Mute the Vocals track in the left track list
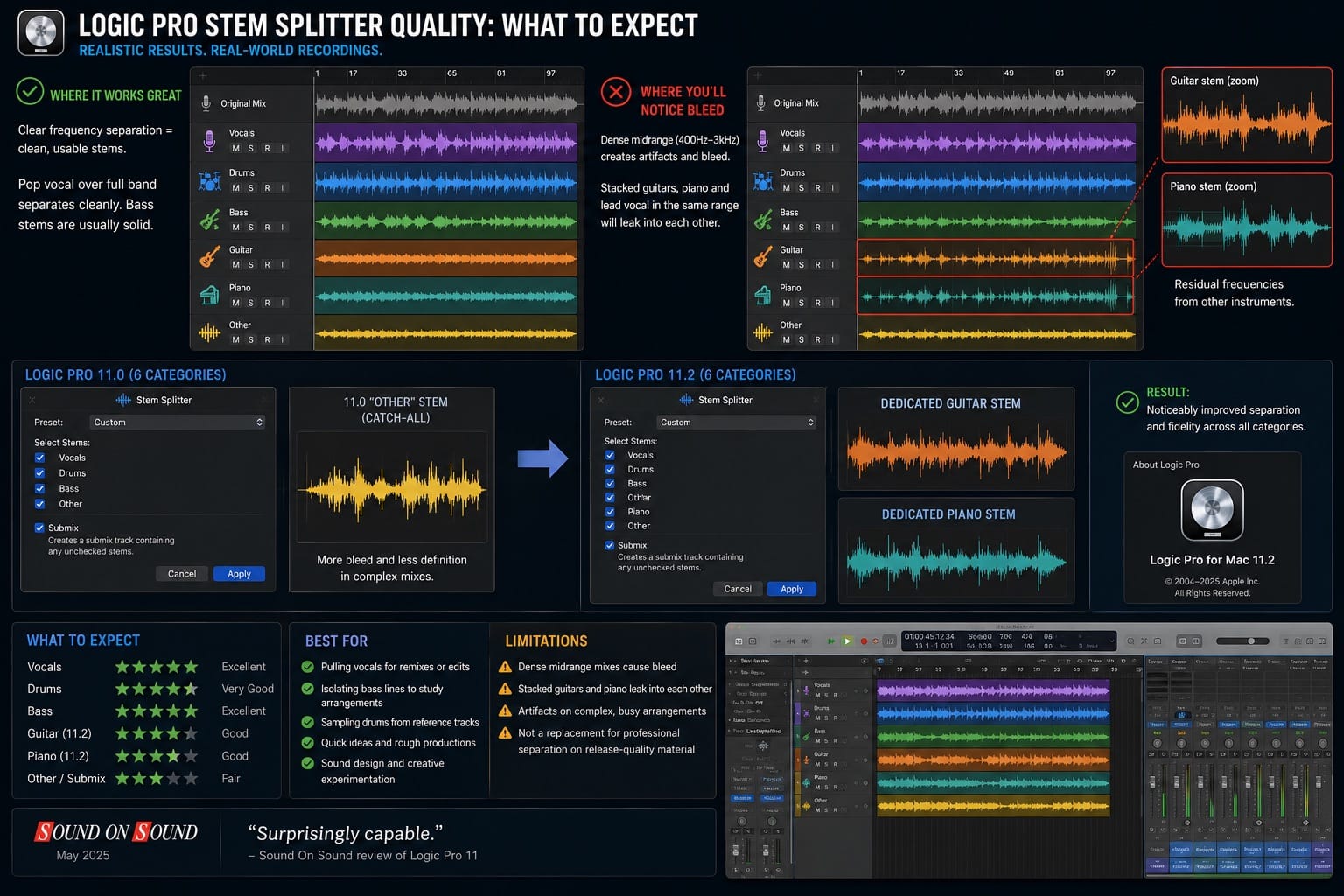1344x896 pixels. click(235, 148)
